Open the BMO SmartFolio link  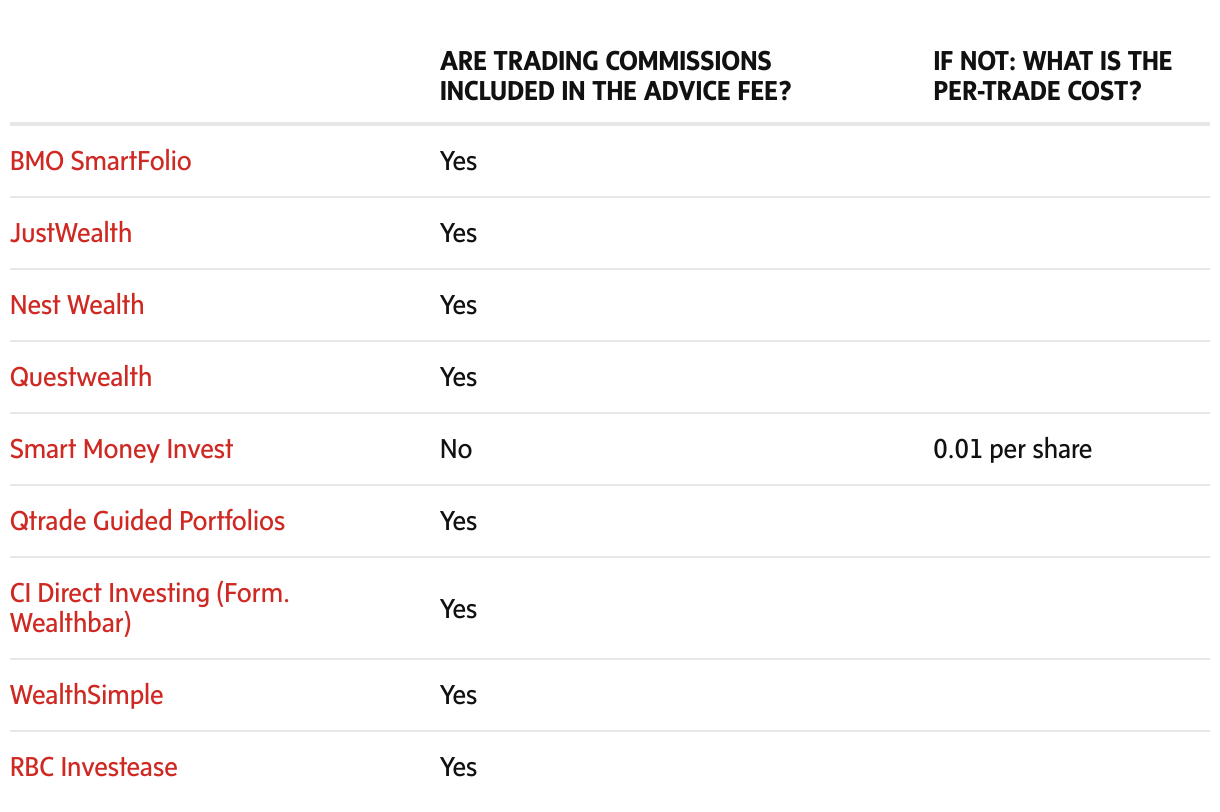click(x=100, y=161)
